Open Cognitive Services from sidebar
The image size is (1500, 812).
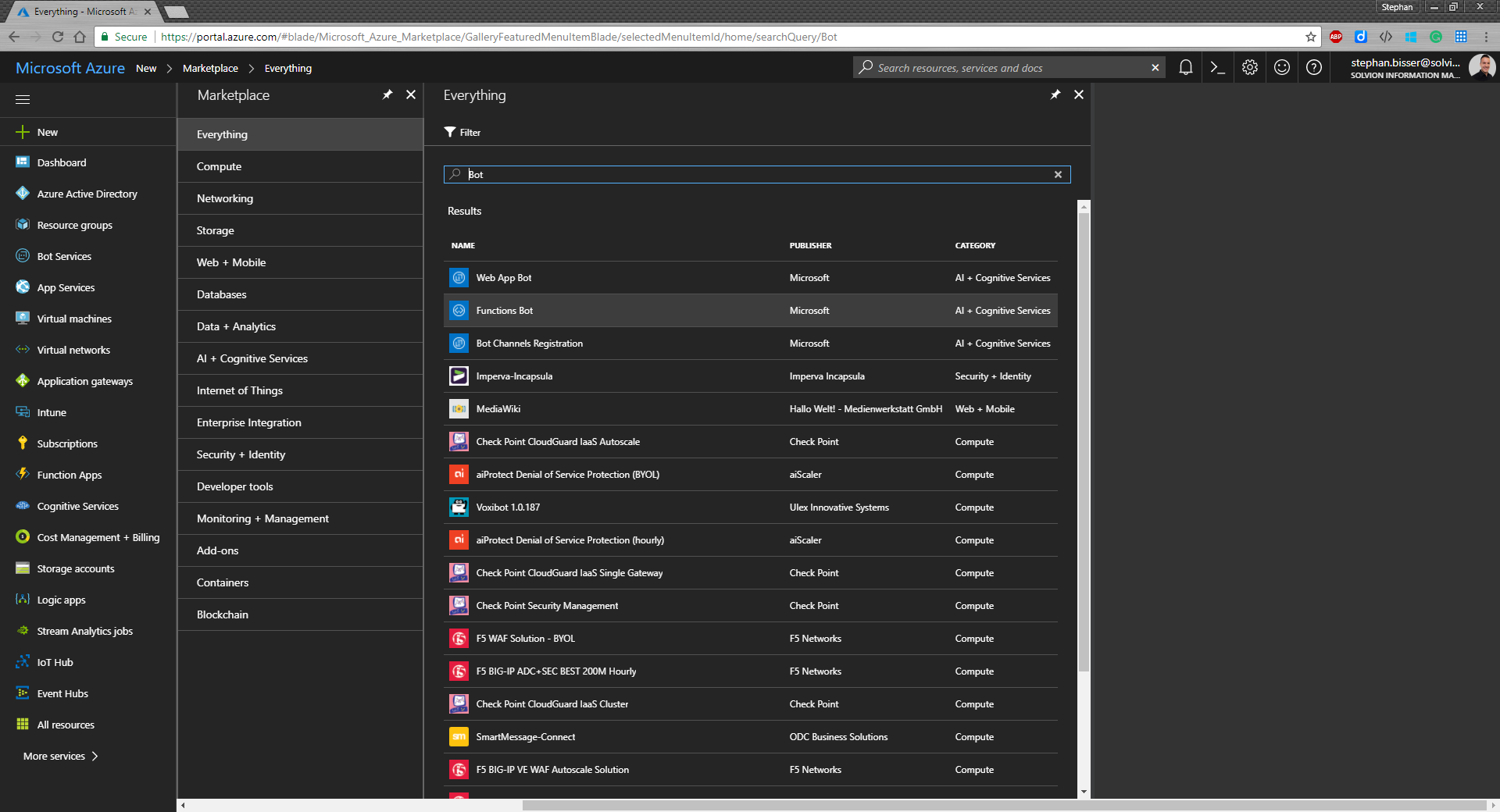(87, 506)
